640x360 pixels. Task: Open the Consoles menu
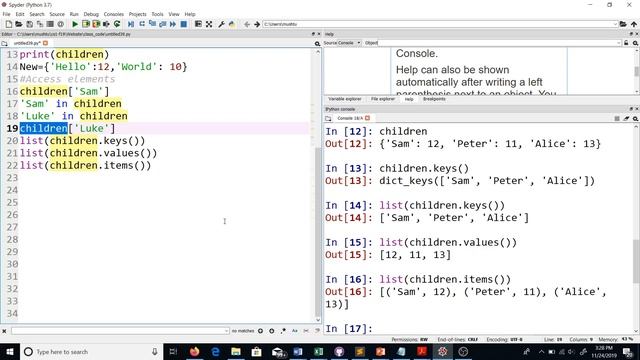[113, 14]
